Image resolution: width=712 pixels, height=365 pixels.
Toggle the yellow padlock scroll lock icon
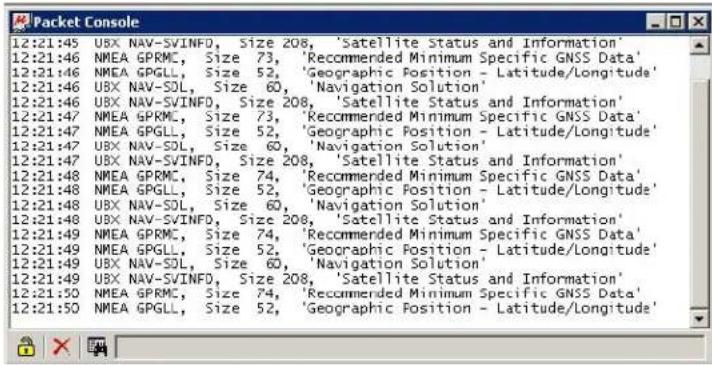[x=26, y=347]
